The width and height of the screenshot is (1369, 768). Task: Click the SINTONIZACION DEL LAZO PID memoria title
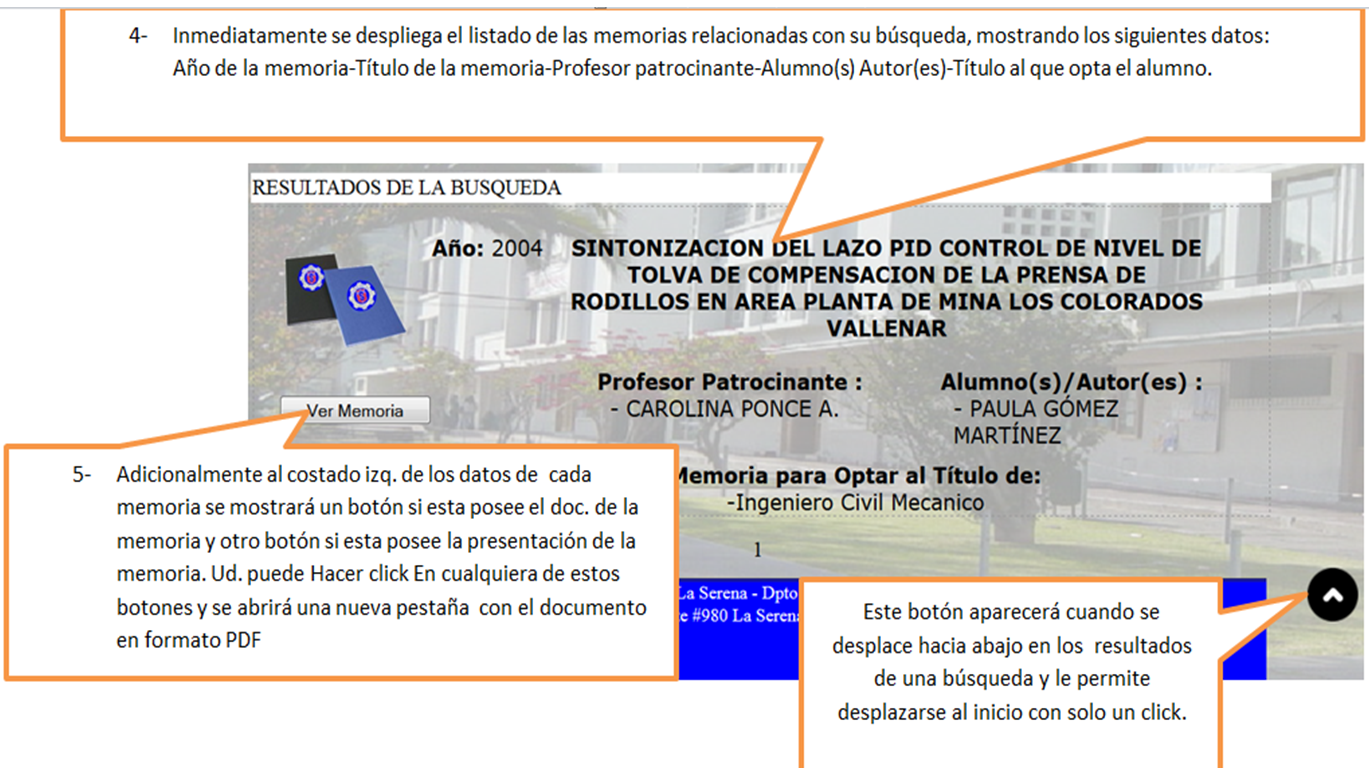pos(886,288)
